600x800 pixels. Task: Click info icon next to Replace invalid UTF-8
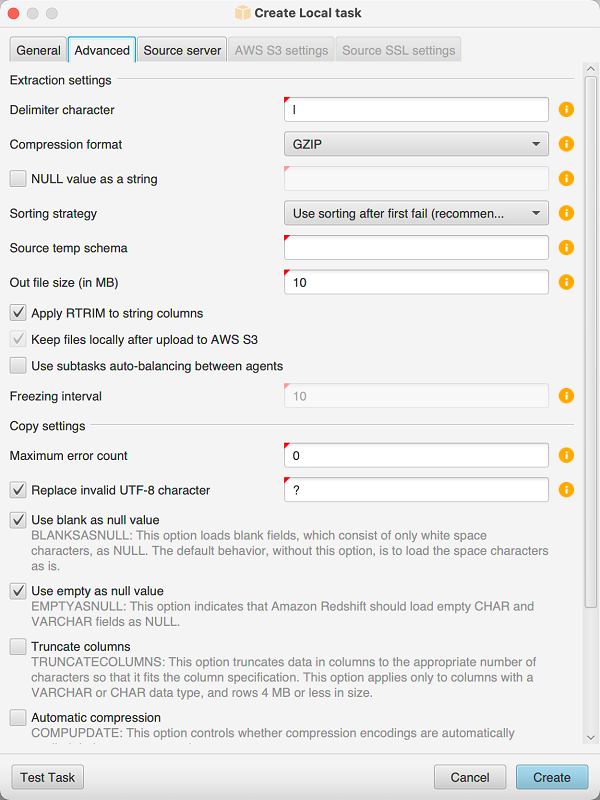[566, 489]
